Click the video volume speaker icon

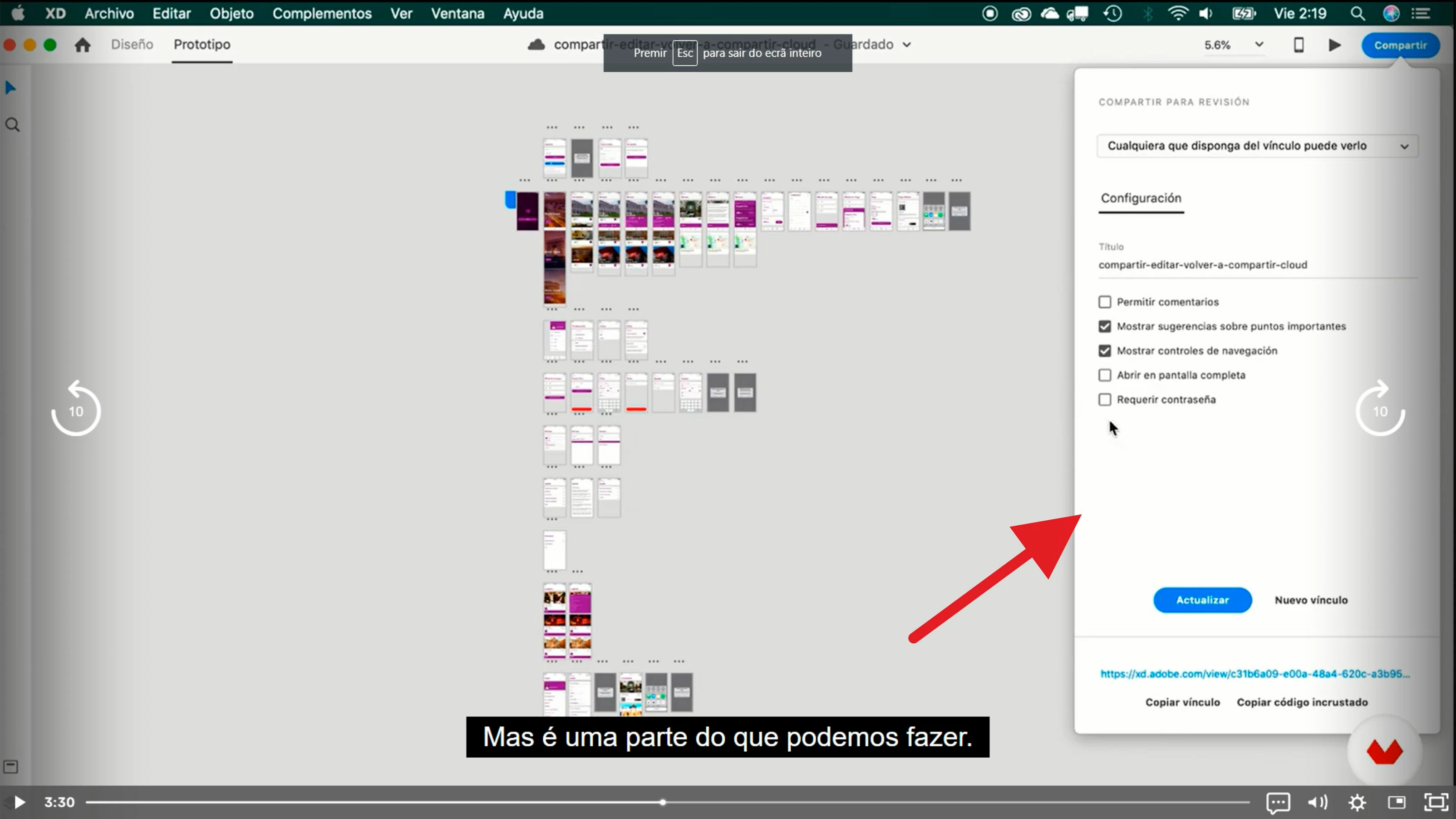click(1317, 802)
